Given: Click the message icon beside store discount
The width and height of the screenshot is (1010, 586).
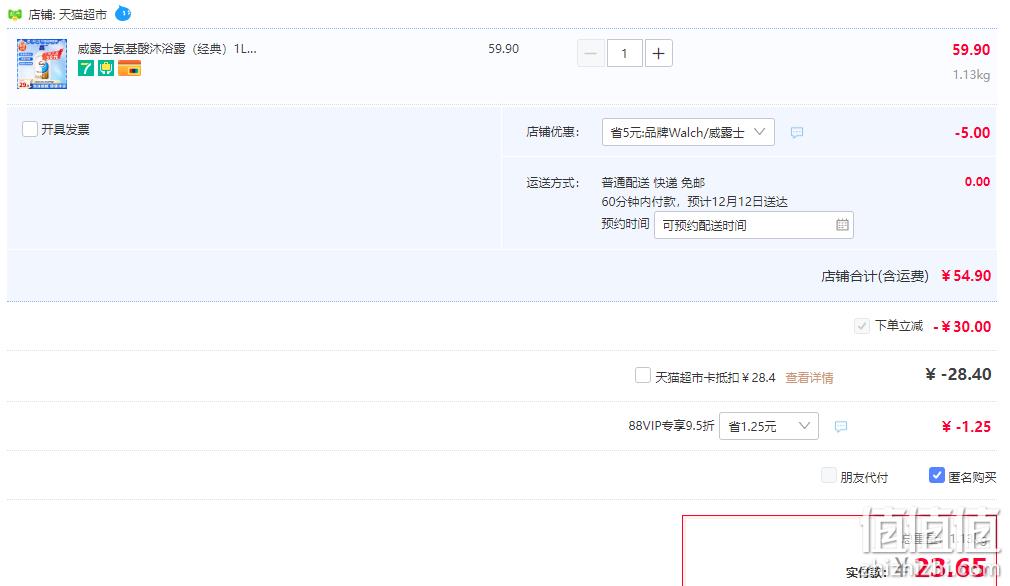Looking at the screenshot, I should tap(797, 132).
